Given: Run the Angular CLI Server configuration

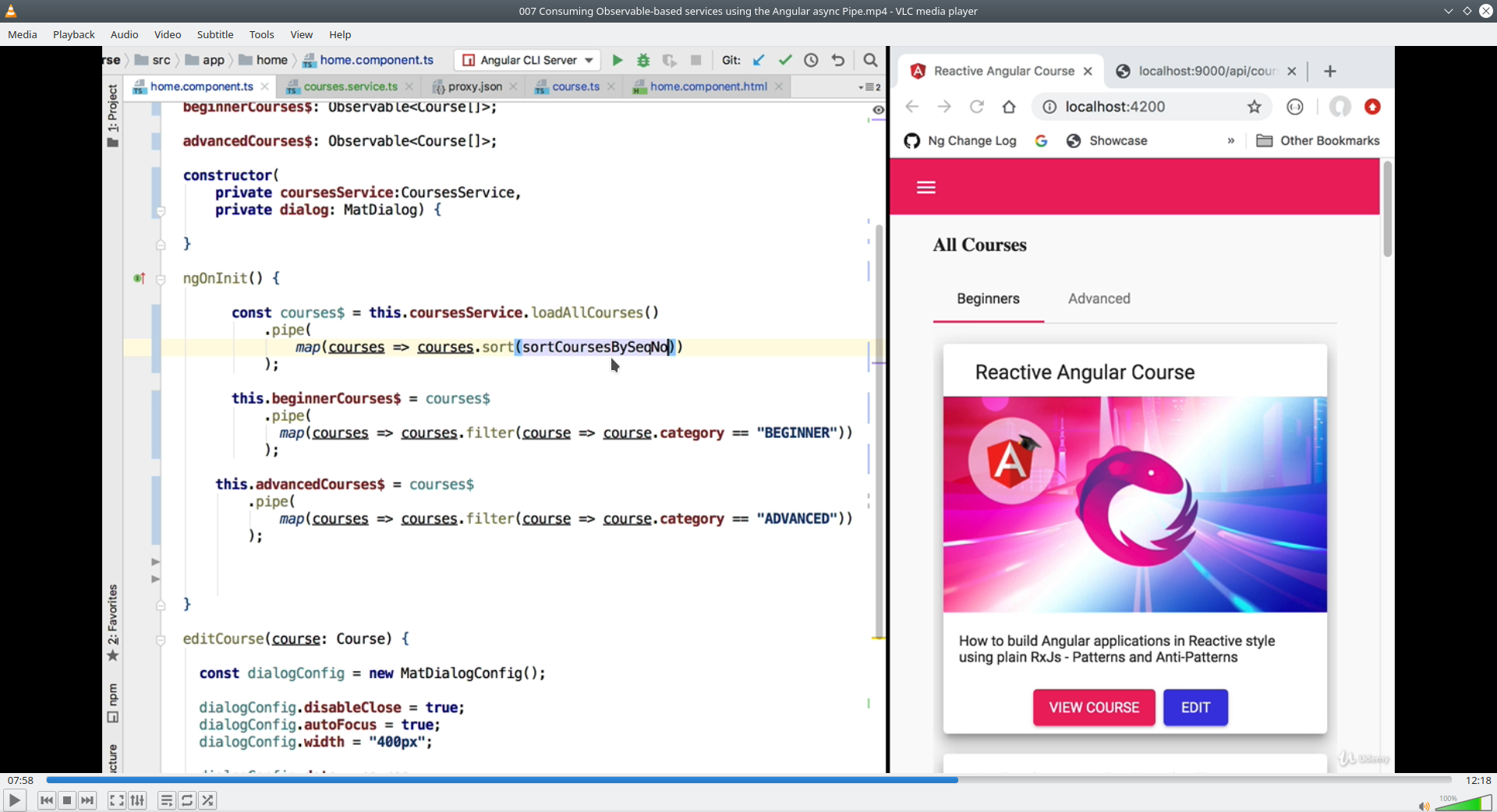Looking at the screenshot, I should 618,60.
